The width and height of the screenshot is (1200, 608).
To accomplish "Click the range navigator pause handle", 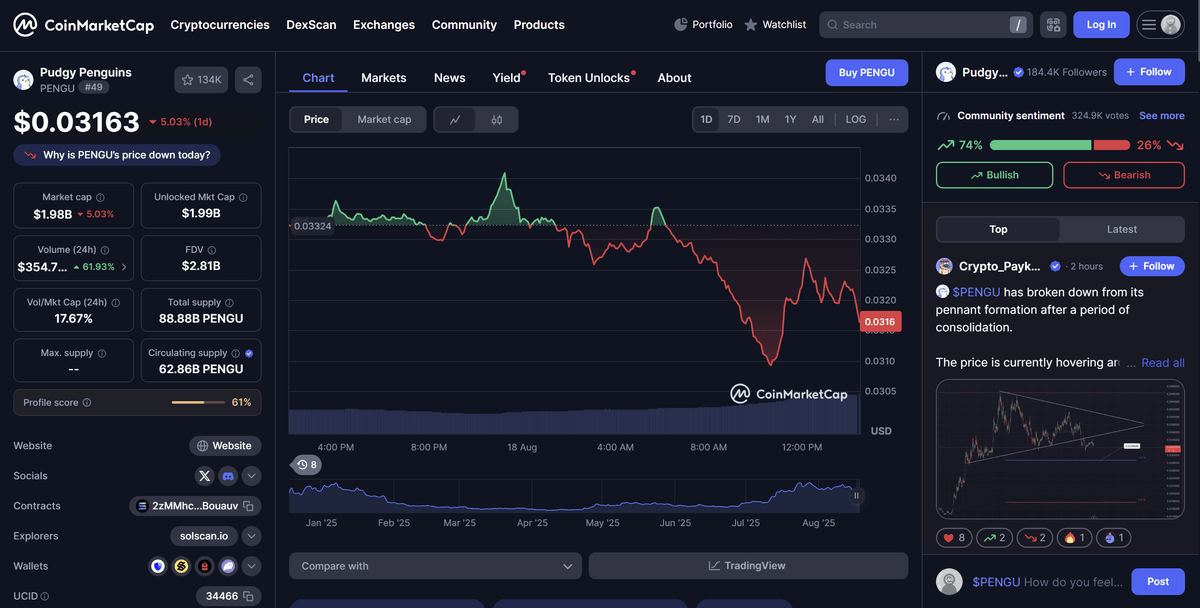I will (856, 495).
